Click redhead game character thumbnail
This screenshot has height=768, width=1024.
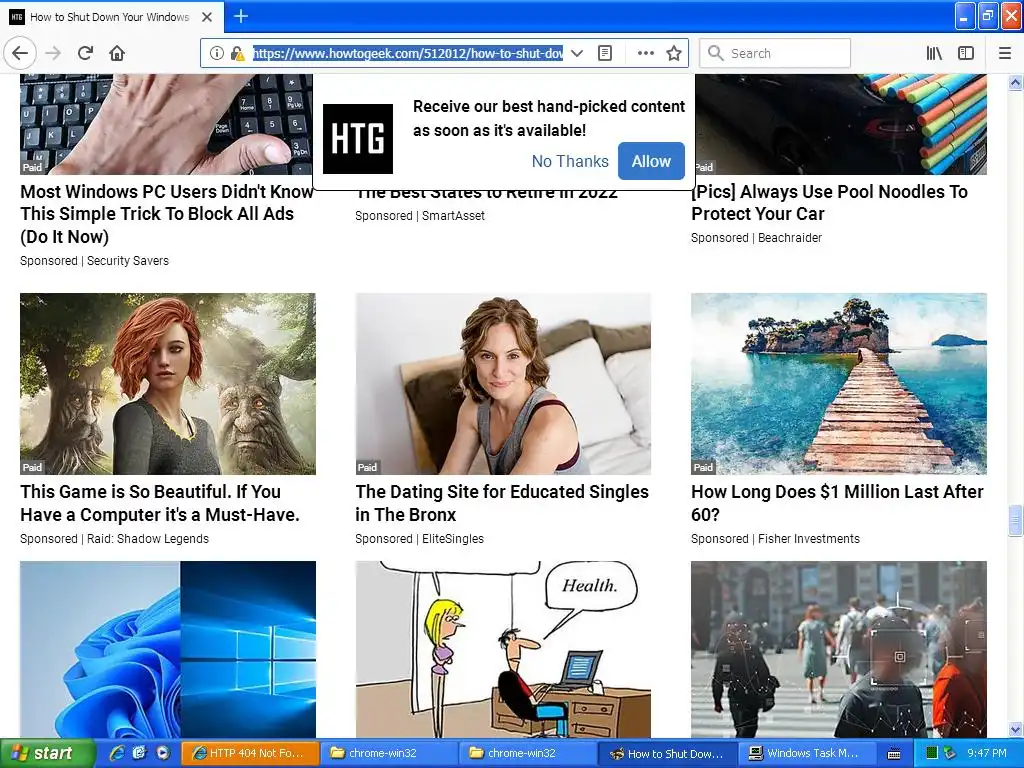click(x=168, y=383)
